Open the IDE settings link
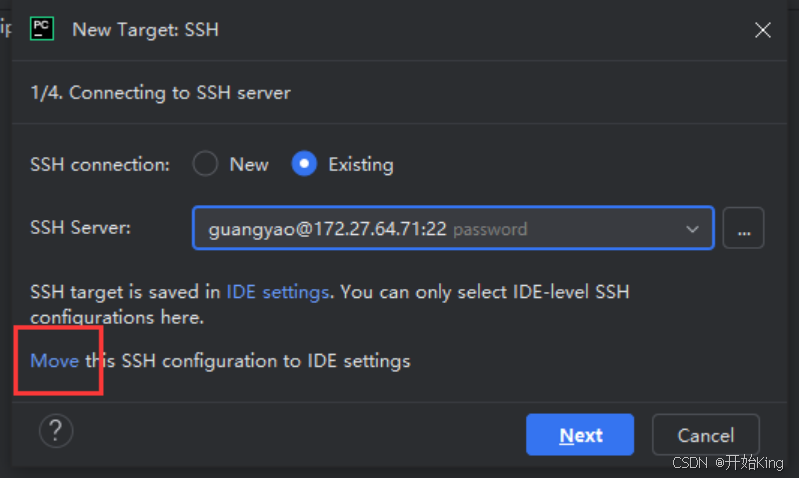The height and width of the screenshot is (479, 800). click(278, 292)
